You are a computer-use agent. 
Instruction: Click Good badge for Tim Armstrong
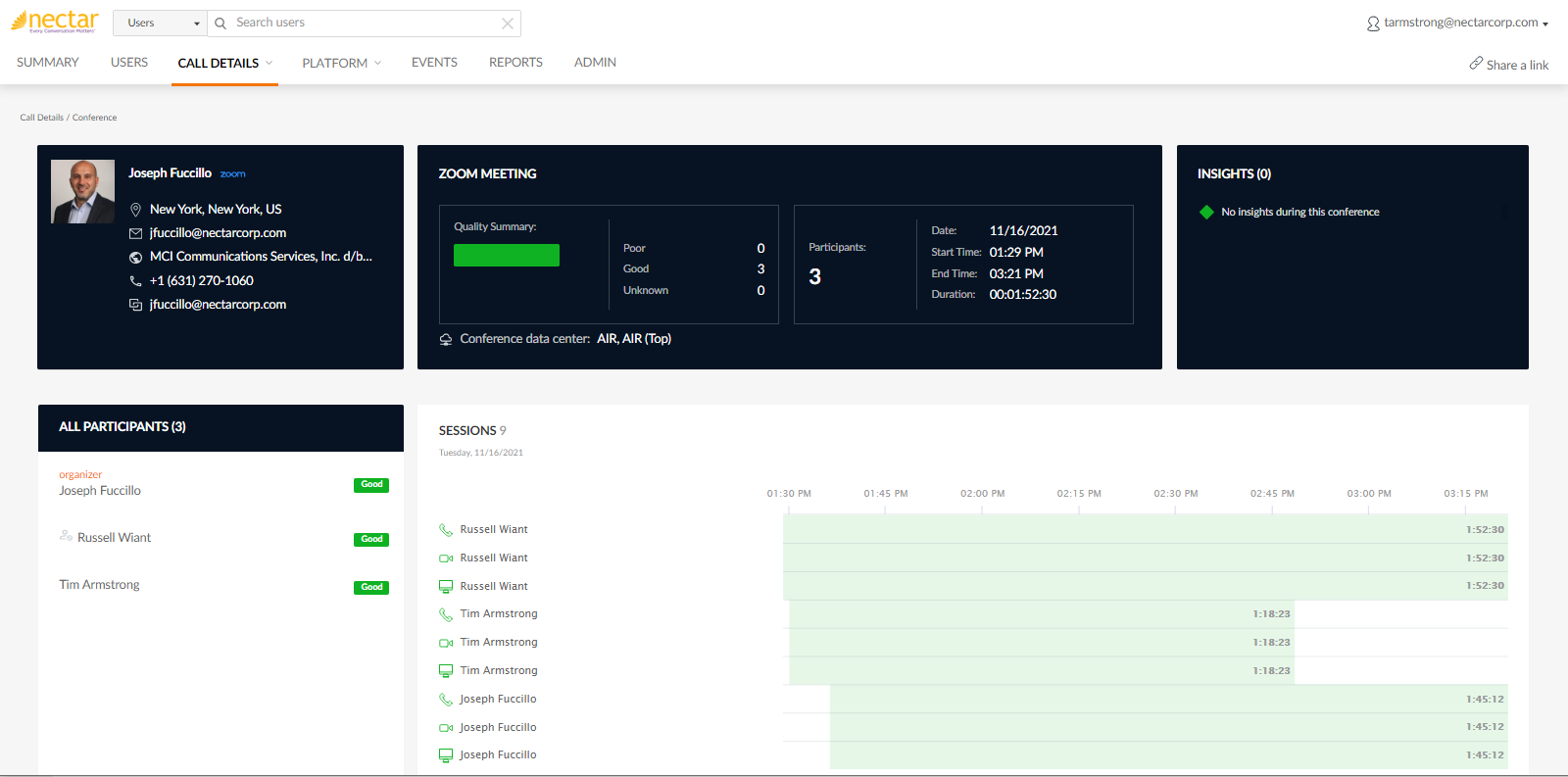click(x=371, y=588)
